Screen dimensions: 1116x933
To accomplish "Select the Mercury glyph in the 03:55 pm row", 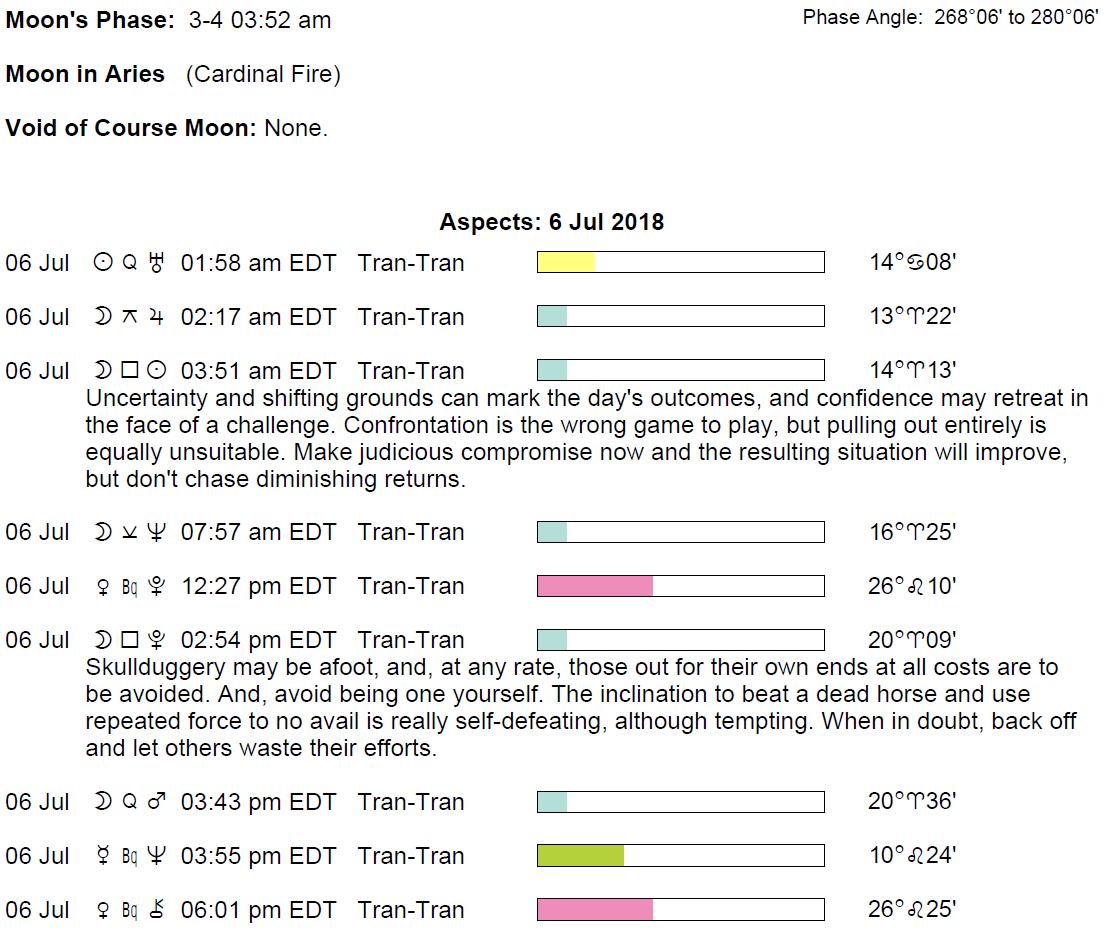I will click(x=102, y=856).
